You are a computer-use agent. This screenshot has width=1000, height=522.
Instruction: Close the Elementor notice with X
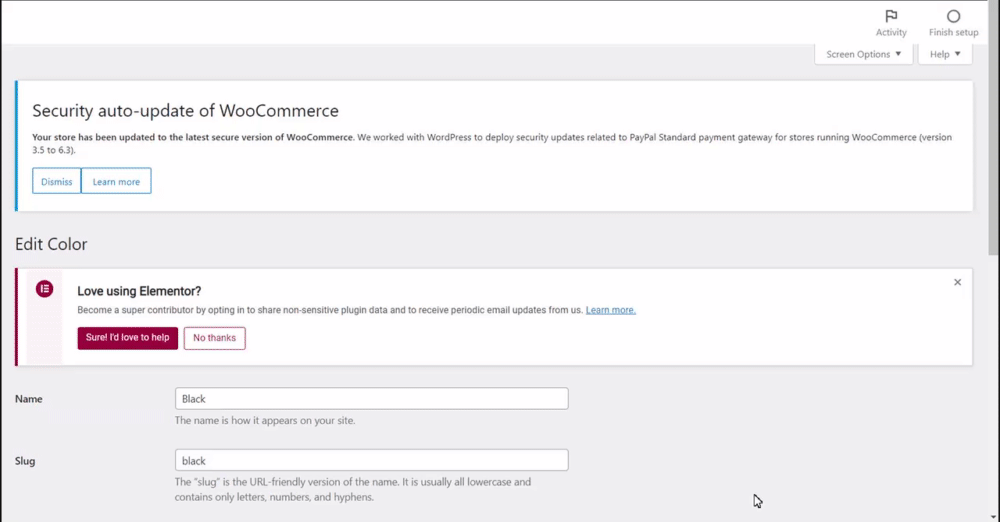pos(957,283)
